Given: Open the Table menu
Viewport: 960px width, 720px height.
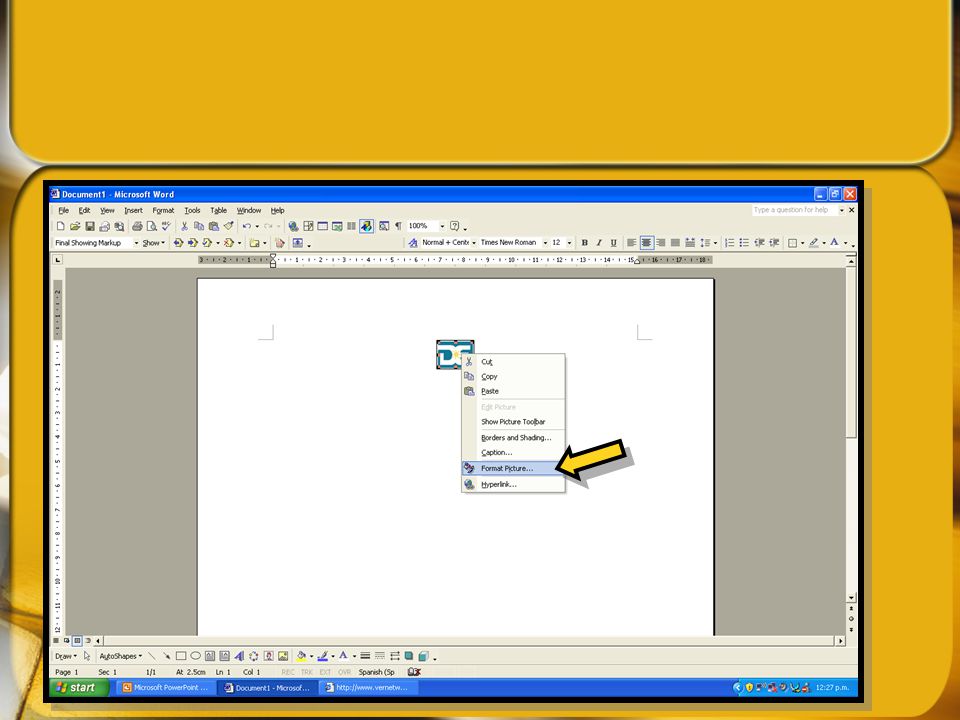Looking at the screenshot, I should coord(219,210).
